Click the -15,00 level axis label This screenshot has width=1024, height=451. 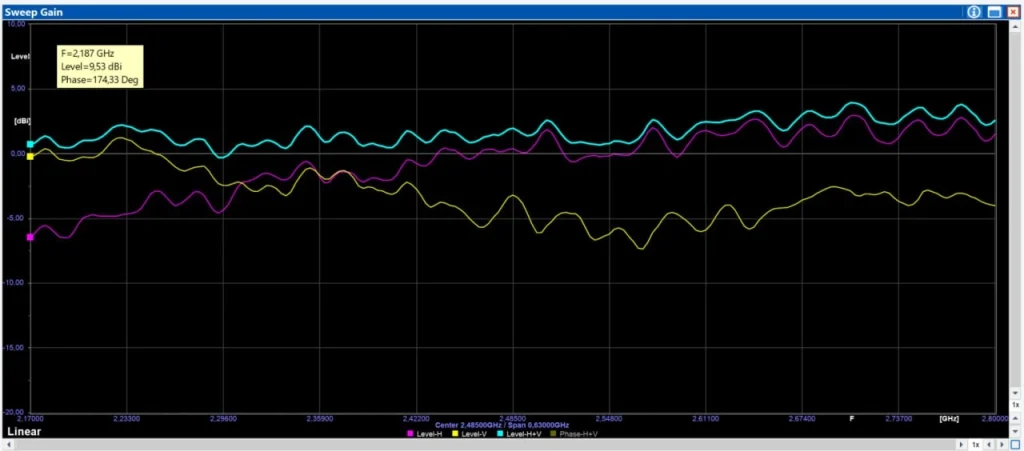[15, 347]
